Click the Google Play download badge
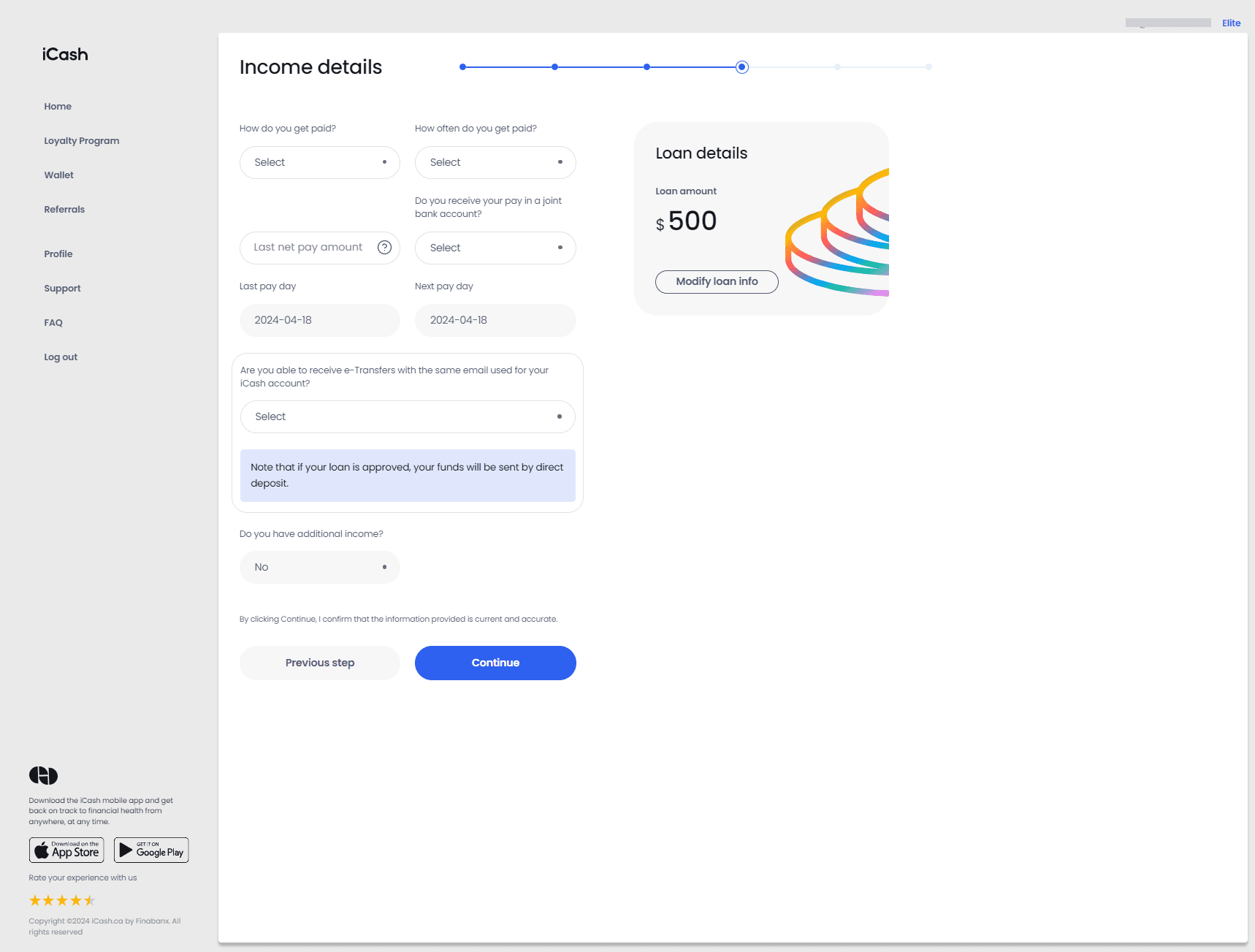Screen dimensions: 1255x952 tap(151, 850)
